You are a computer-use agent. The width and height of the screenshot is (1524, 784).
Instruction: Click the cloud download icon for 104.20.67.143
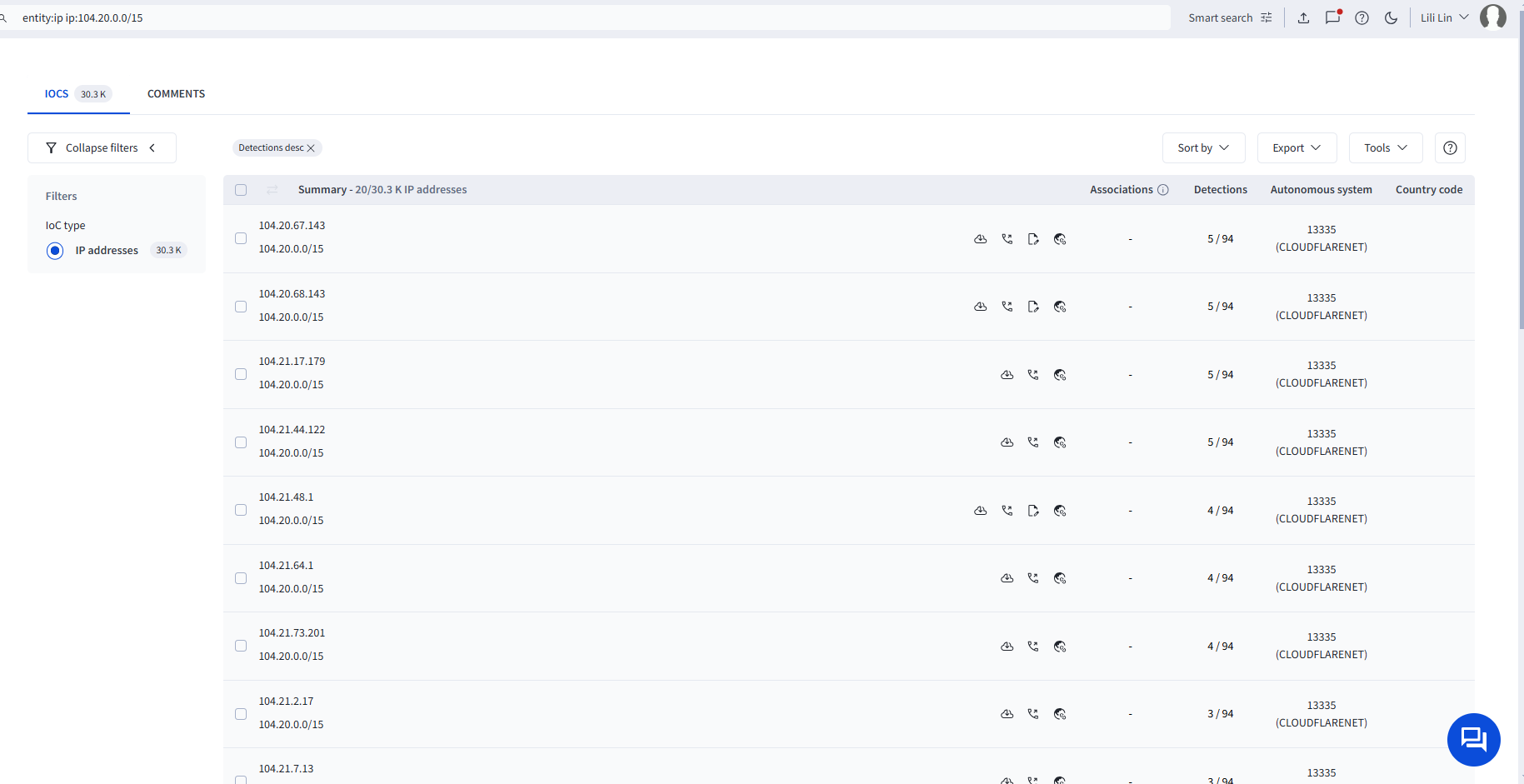pos(981,239)
